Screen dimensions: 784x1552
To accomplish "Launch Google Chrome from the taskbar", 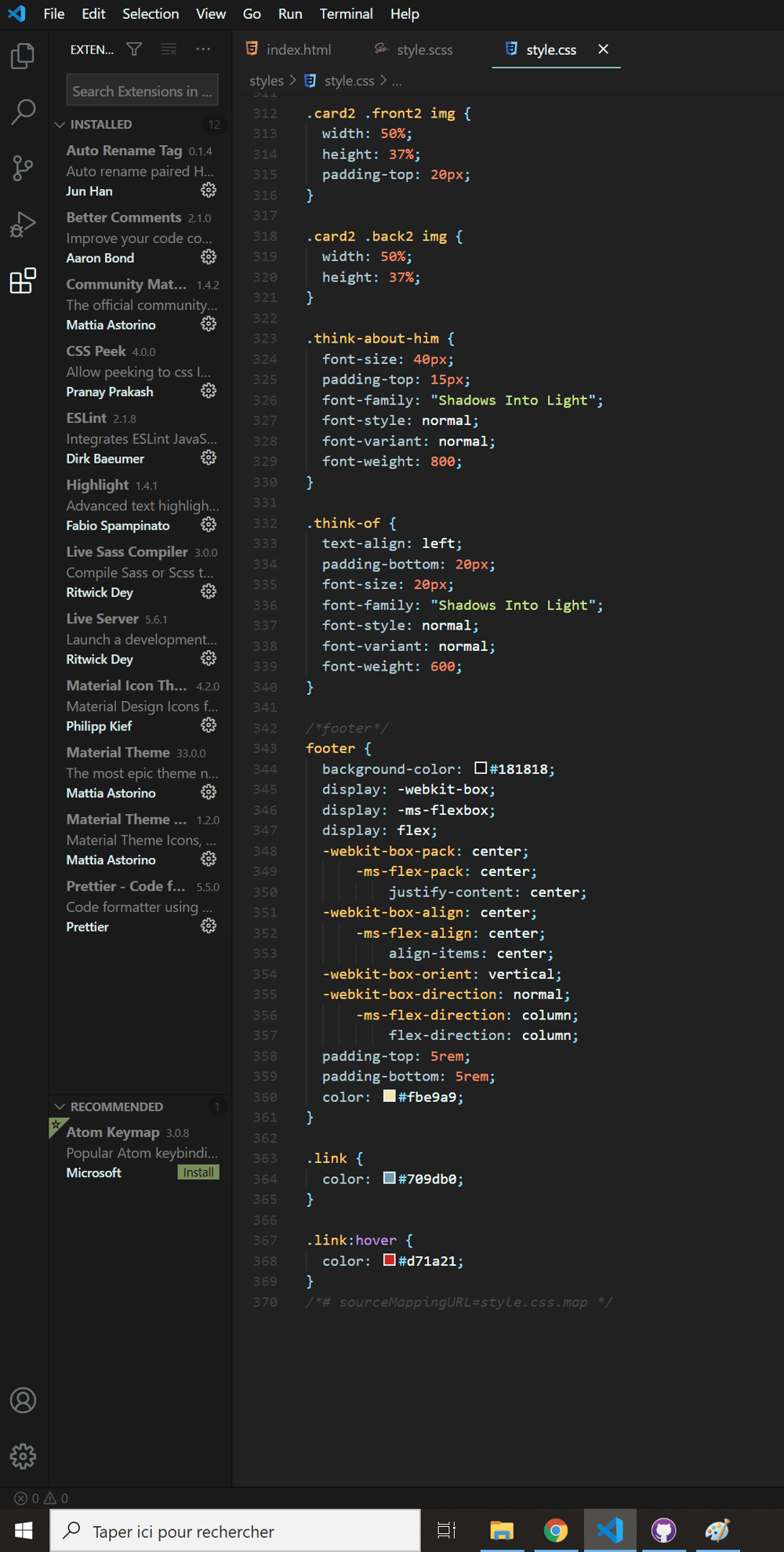I will (556, 1530).
